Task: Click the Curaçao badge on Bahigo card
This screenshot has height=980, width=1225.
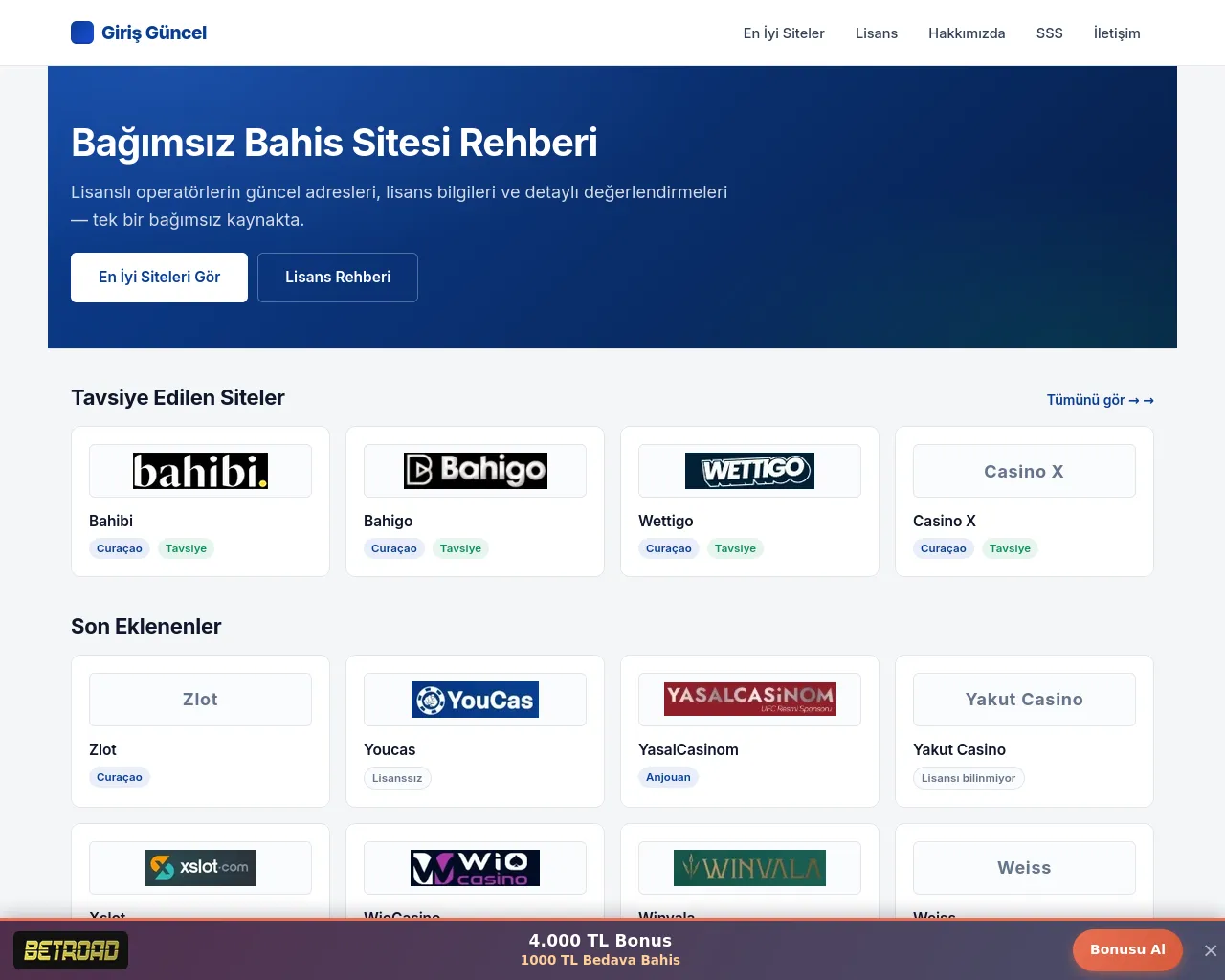Action: coord(394,548)
